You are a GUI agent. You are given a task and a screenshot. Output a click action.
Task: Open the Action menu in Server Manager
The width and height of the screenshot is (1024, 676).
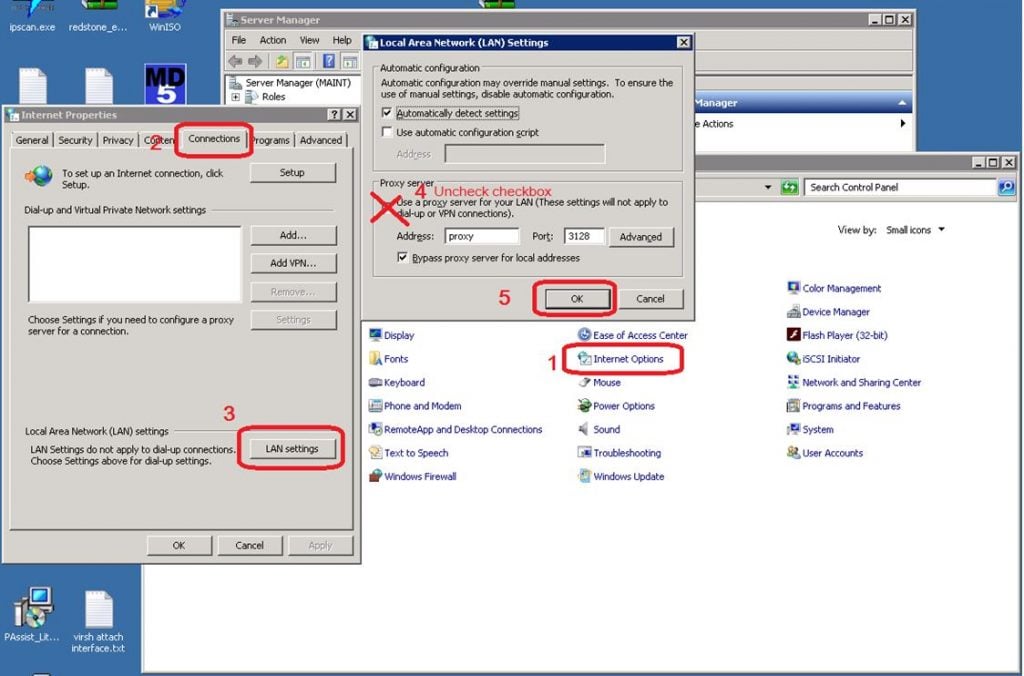click(273, 40)
